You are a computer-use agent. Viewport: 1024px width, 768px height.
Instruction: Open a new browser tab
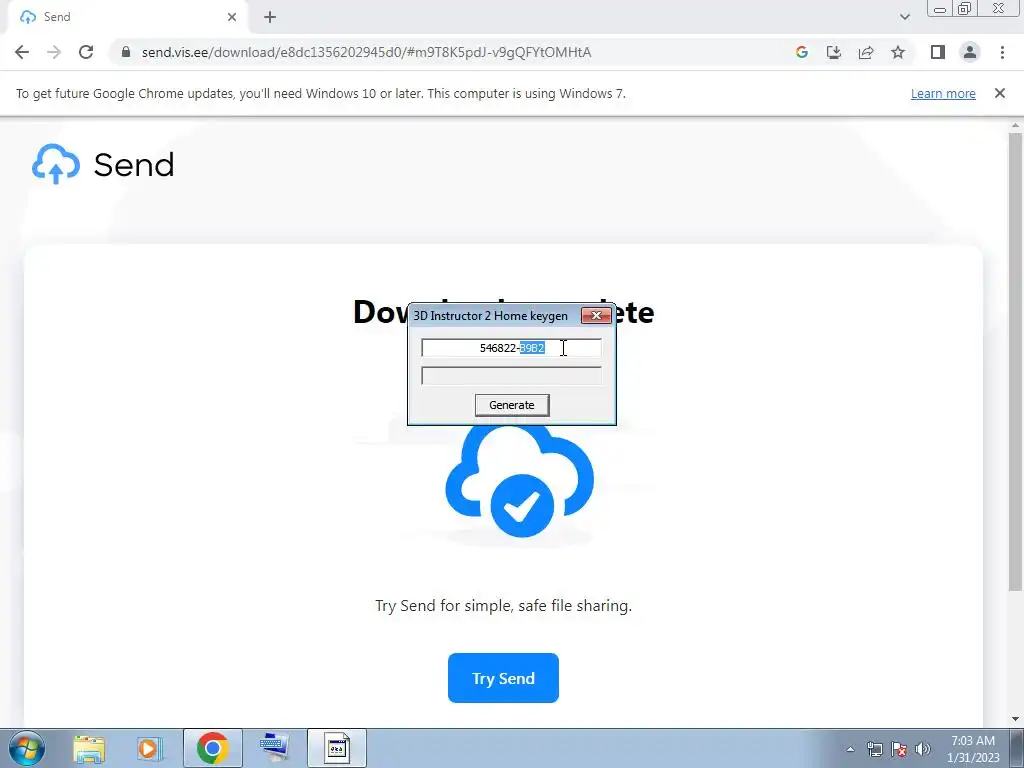270,17
